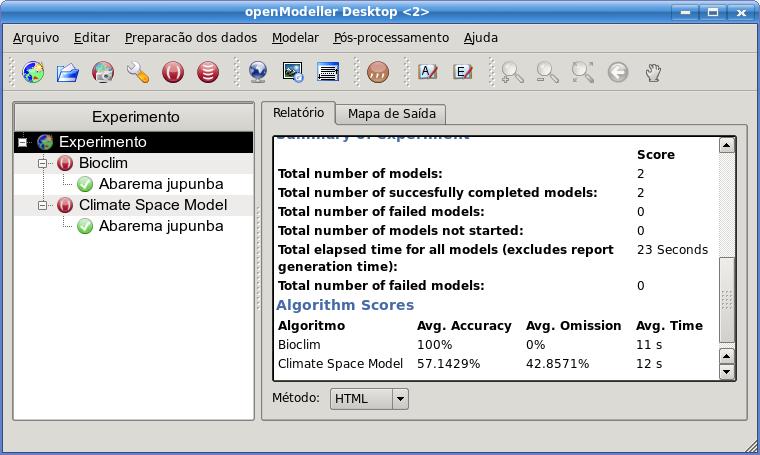The image size is (760, 455).
Task: Click the blue globe on stand icon
Action: 257,73
